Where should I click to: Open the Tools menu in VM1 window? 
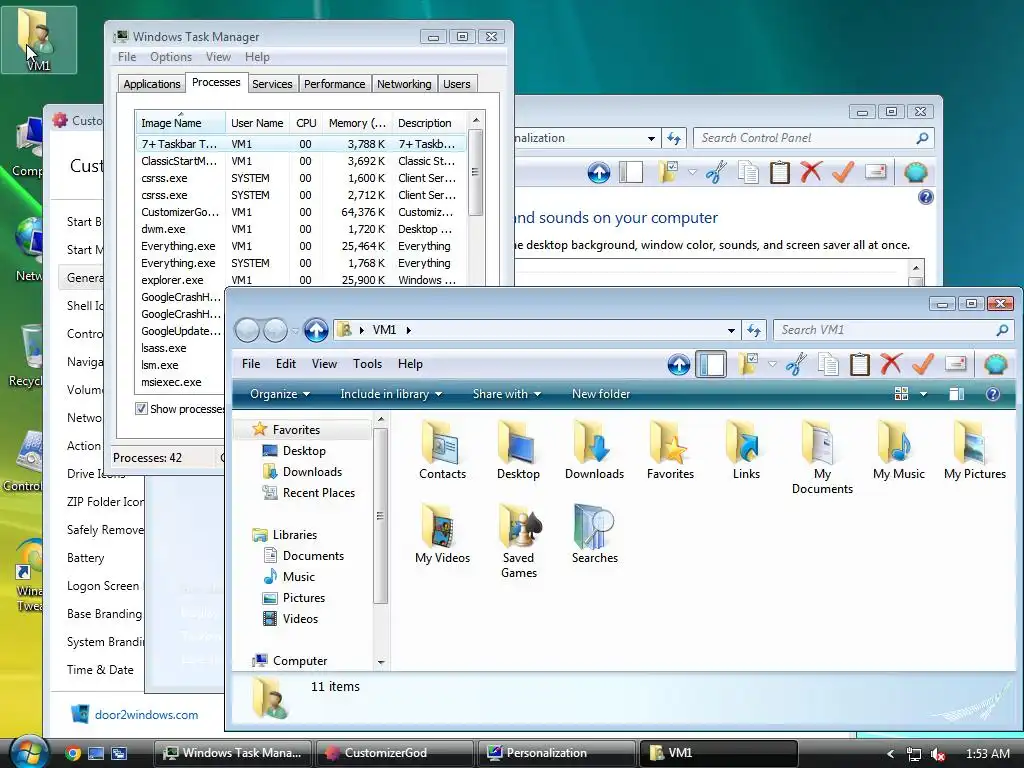(367, 364)
